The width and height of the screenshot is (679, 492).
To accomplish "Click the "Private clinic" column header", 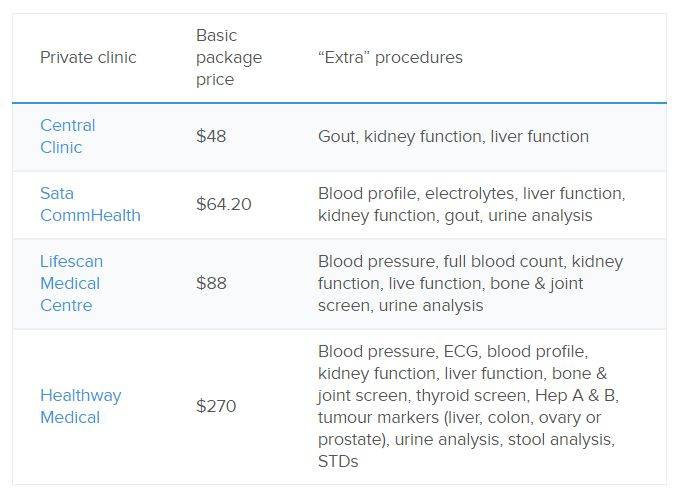I will (88, 57).
